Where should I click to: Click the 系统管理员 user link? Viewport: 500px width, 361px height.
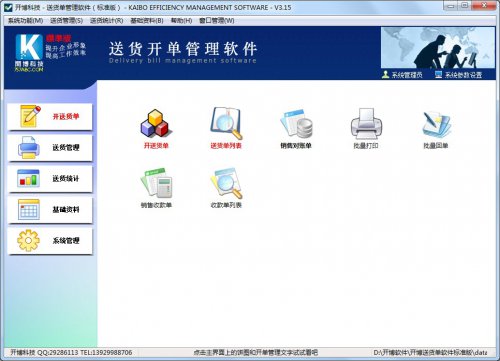tap(402, 75)
